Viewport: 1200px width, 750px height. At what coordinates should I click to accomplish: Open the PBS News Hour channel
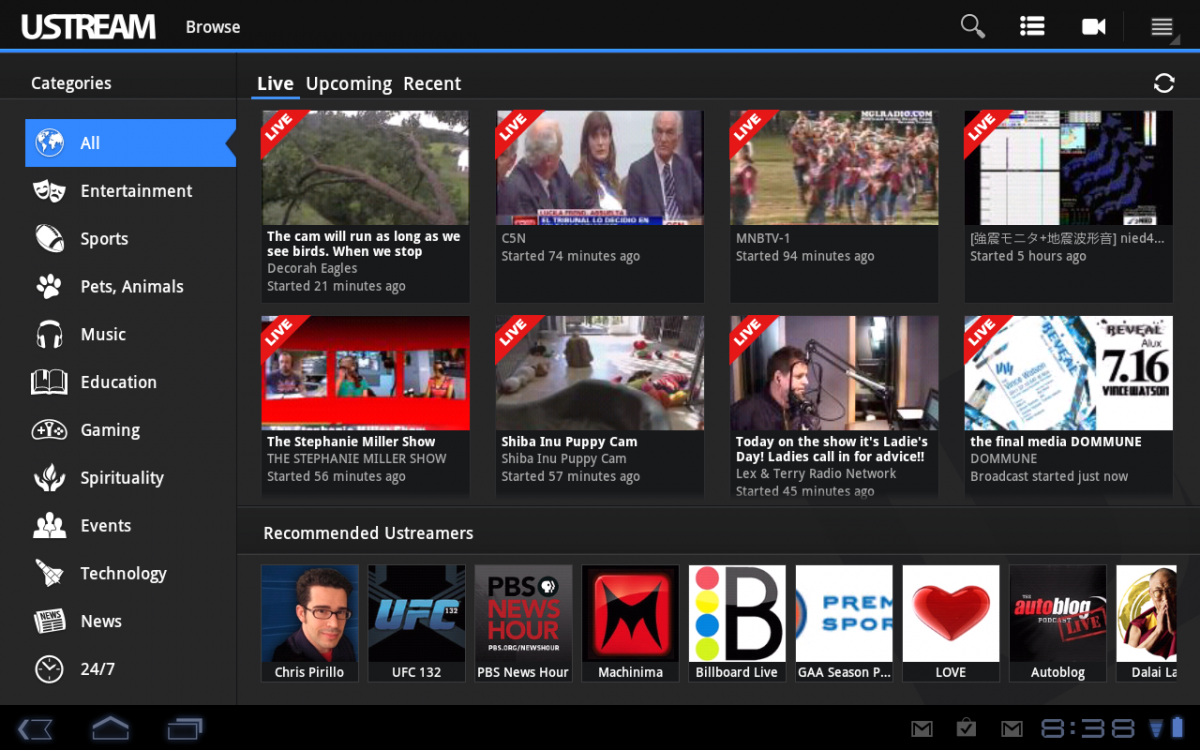click(523, 623)
